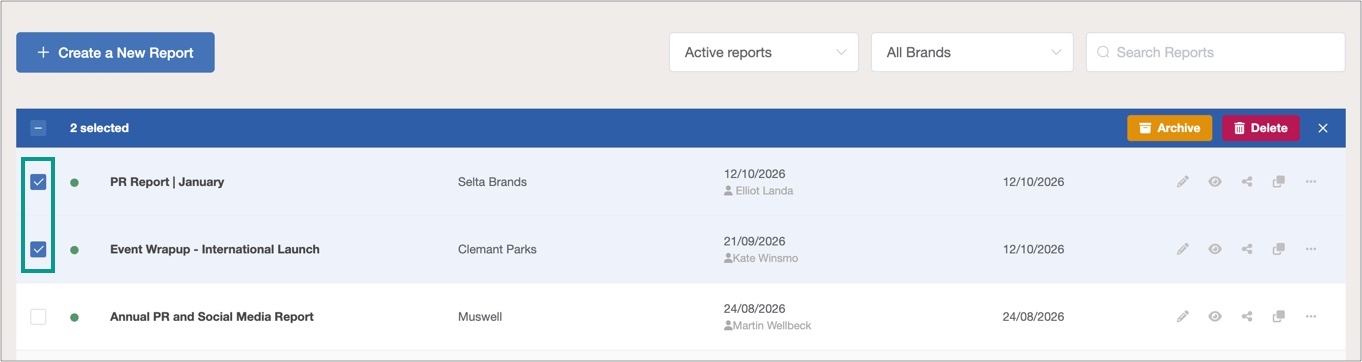The width and height of the screenshot is (1362, 362).
Task: Preview Event Wrapup report with eye icon
Action: pos(1215,249)
